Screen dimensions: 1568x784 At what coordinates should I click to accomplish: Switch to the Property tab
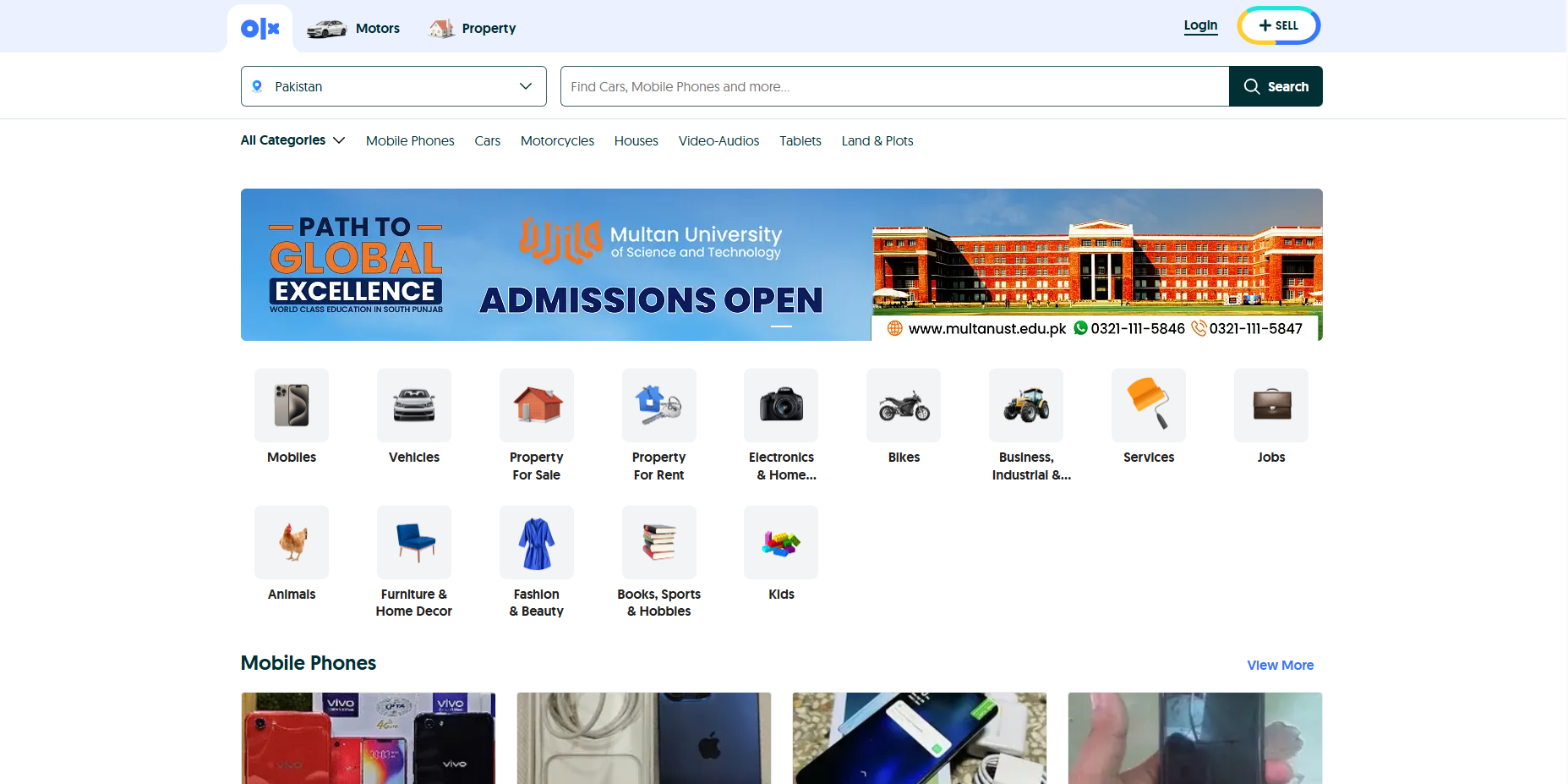click(x=473, y=29)
